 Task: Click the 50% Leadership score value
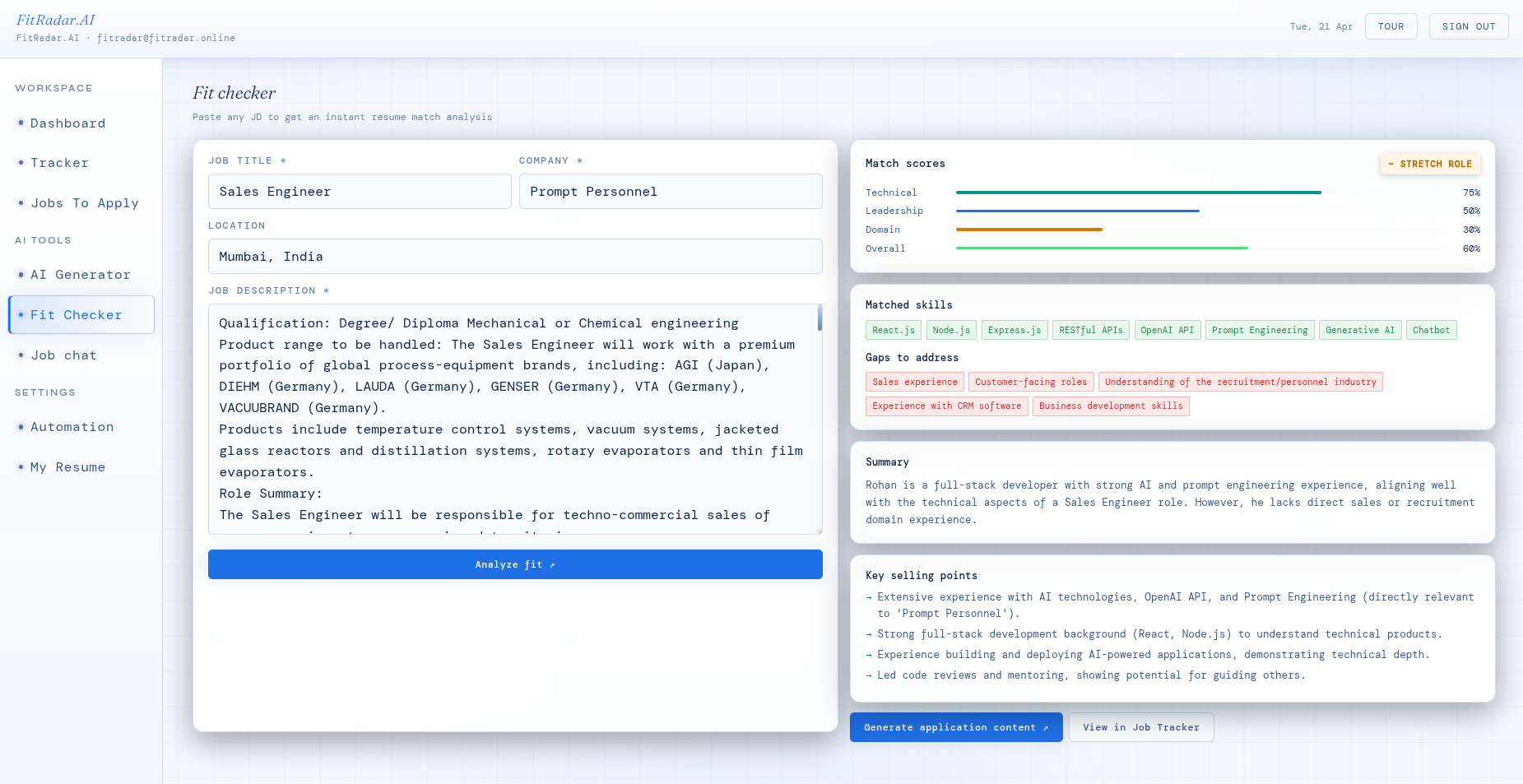(x=1471, y=211)
